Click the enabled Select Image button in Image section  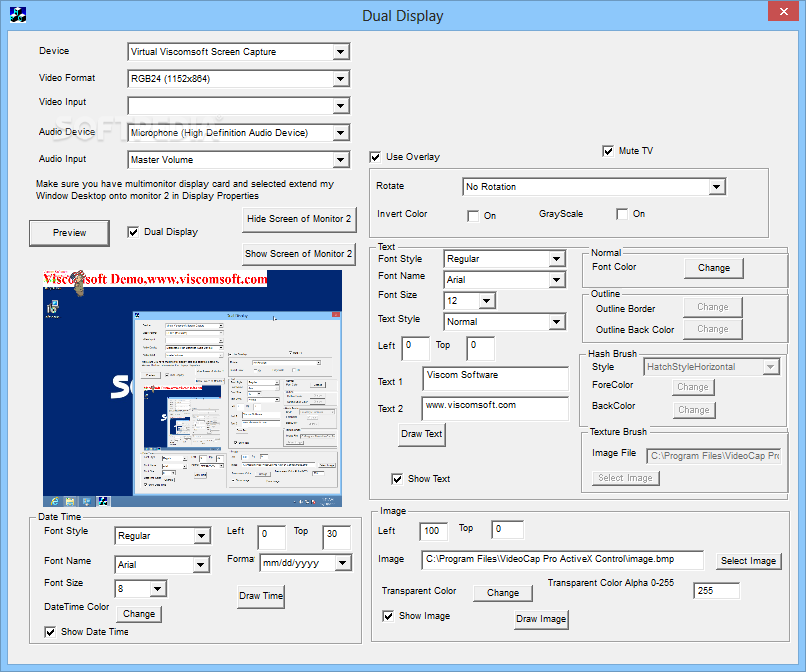748,561
